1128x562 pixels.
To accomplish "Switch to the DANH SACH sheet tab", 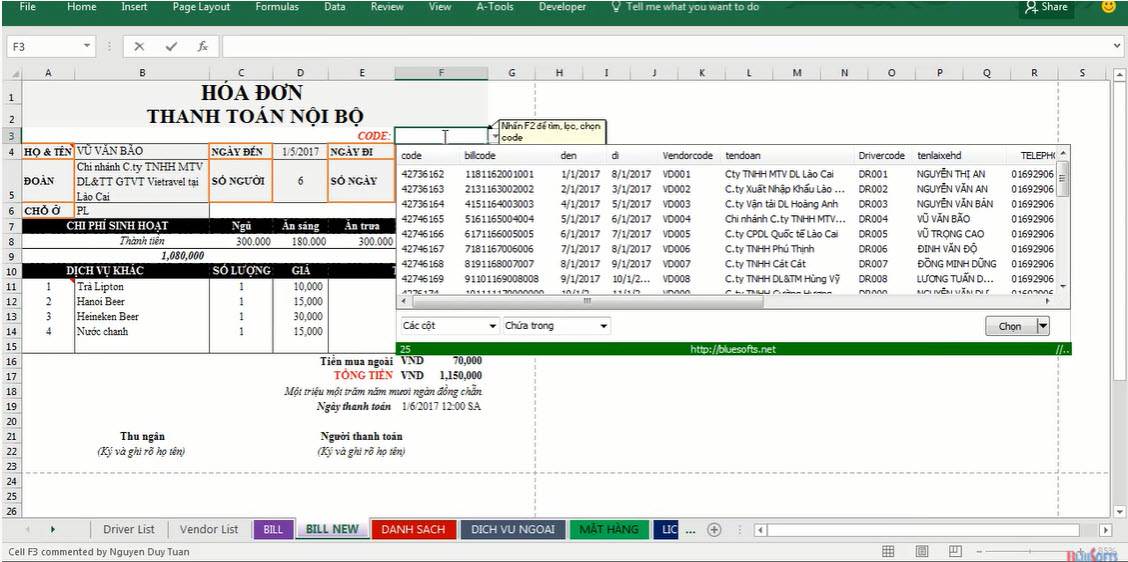I will (413, 530).
